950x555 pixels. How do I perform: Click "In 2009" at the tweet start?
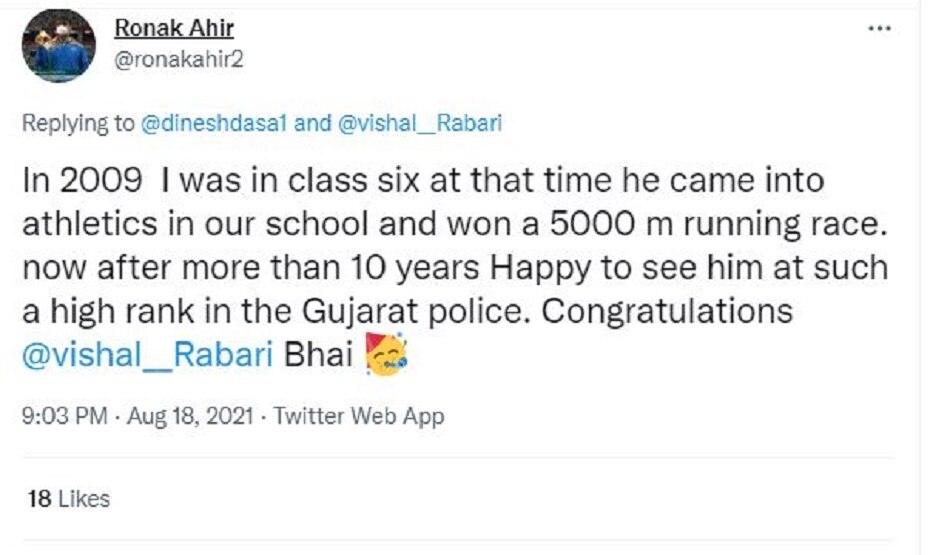[x=84, y=181]
